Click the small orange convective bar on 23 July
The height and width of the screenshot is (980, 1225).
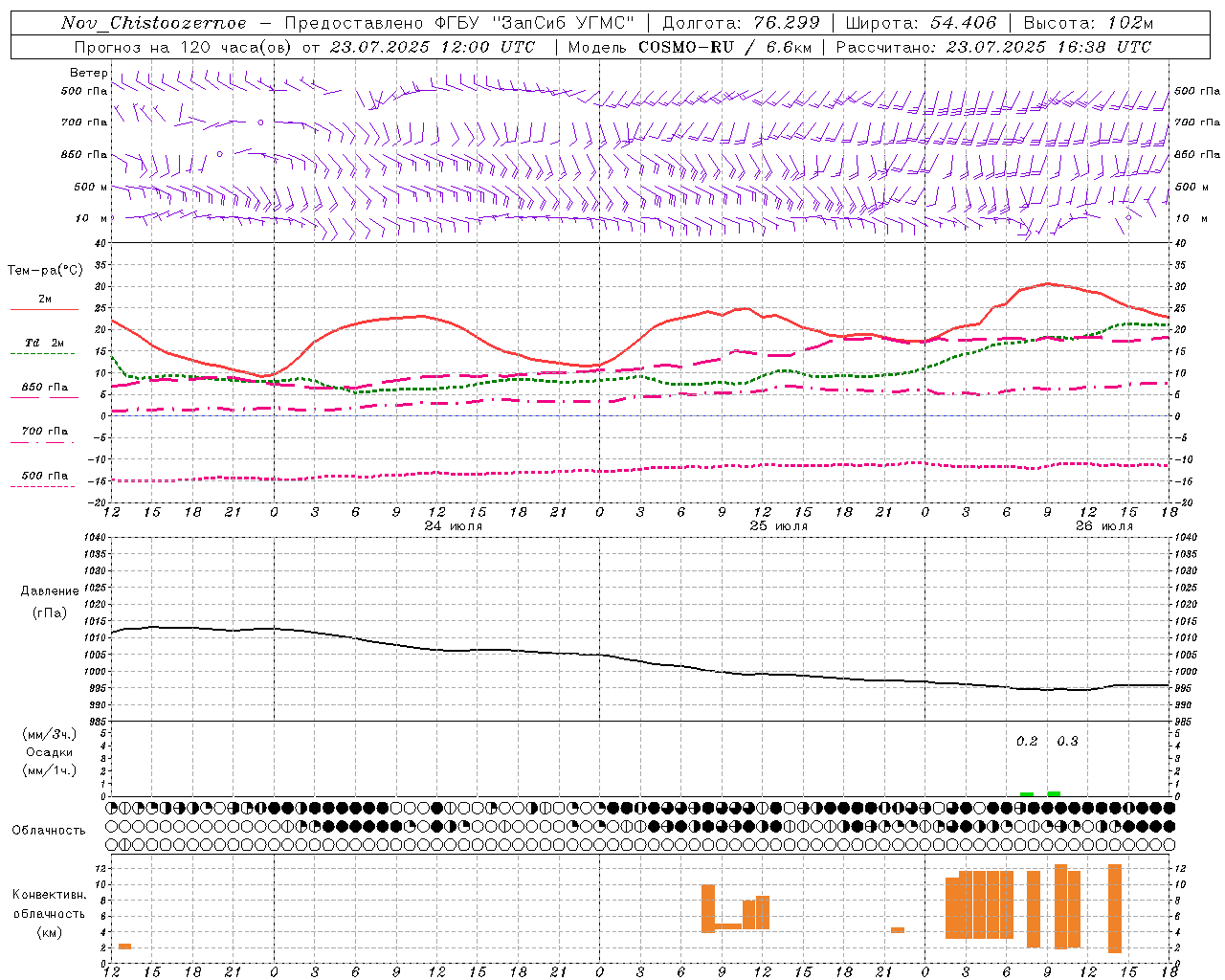click(x=124, y=947)
